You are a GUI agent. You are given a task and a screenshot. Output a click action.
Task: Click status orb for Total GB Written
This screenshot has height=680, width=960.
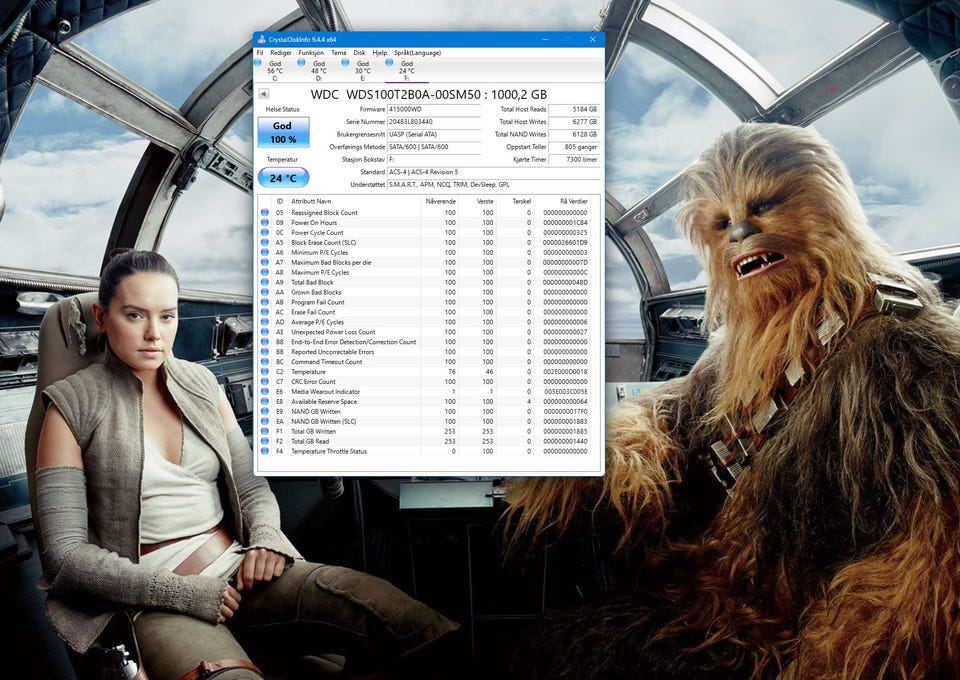tap(264, 432)
